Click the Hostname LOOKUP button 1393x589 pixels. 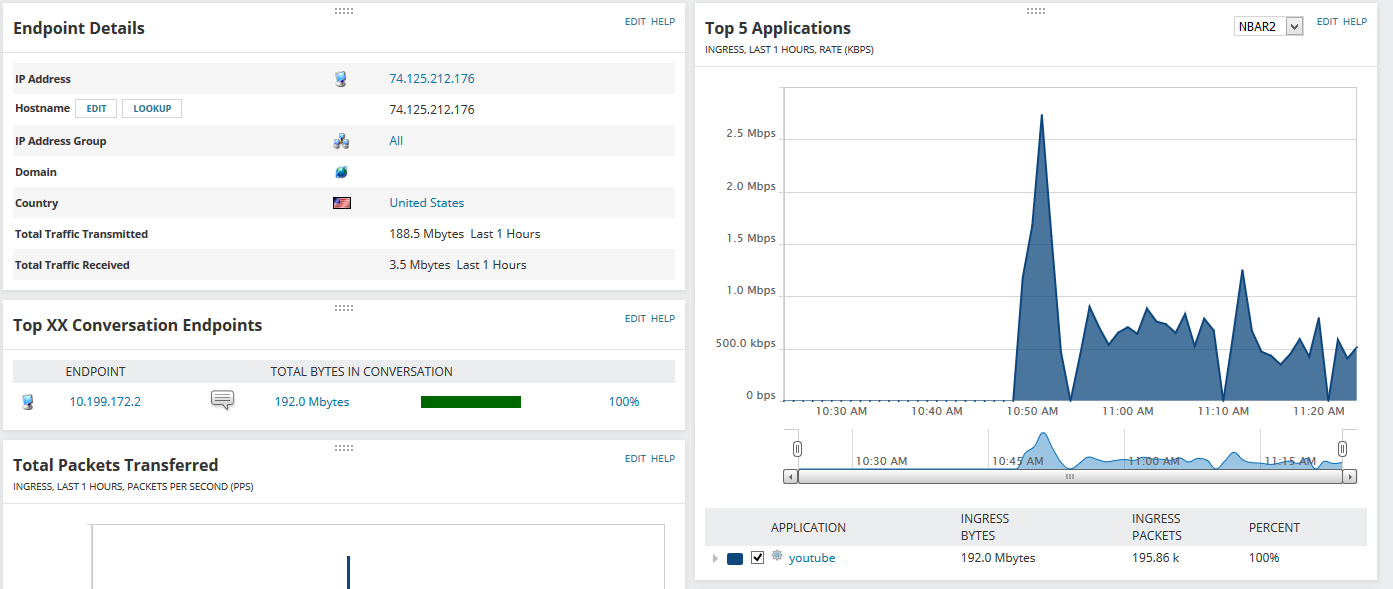(152, 108)
